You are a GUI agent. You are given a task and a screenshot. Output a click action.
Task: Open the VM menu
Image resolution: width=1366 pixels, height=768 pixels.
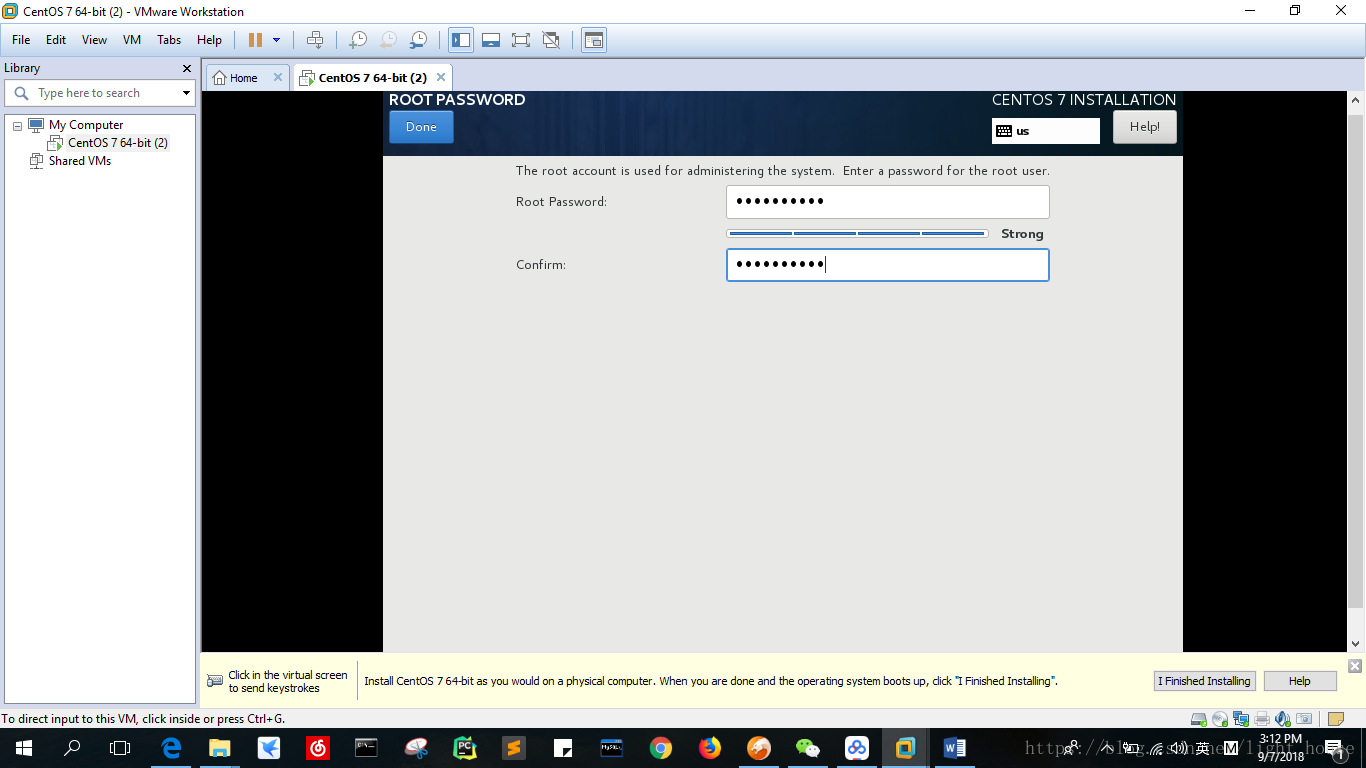point(132,40)
